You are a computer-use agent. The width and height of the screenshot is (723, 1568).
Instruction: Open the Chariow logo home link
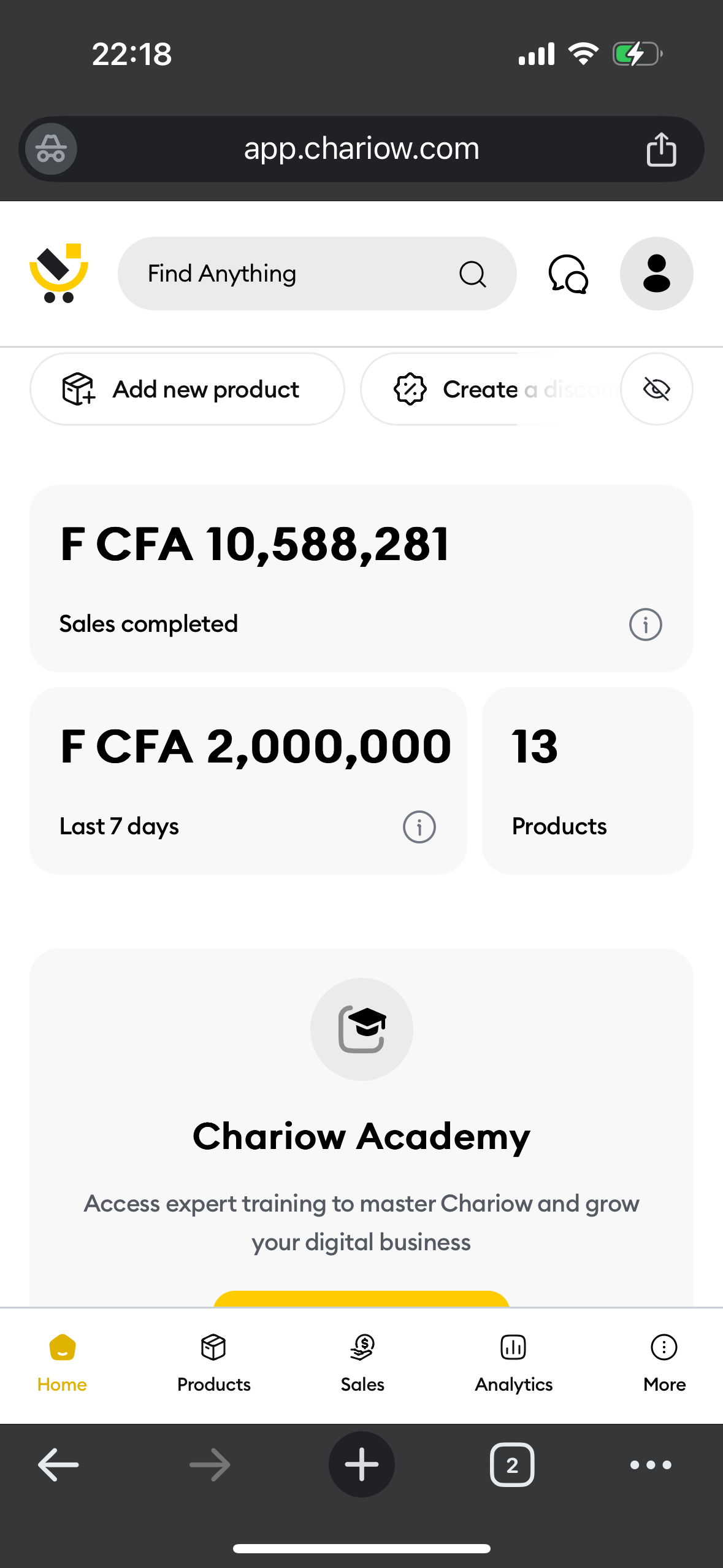pyautogui.click(x=59, y=274)
